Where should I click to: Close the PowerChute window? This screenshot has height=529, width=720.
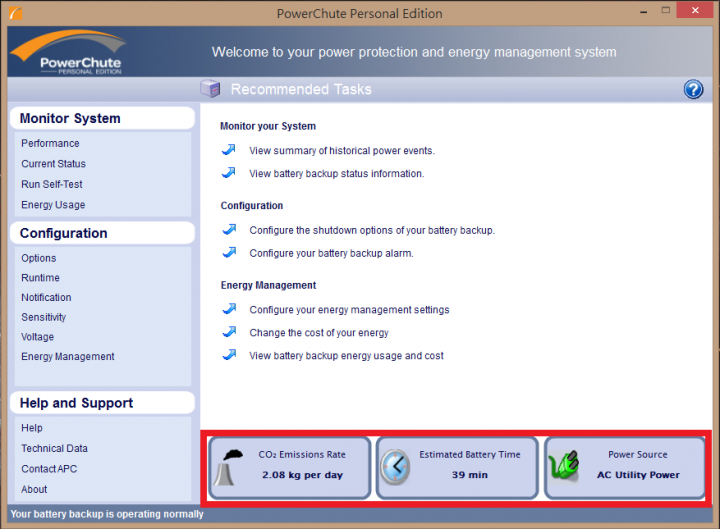695,10
